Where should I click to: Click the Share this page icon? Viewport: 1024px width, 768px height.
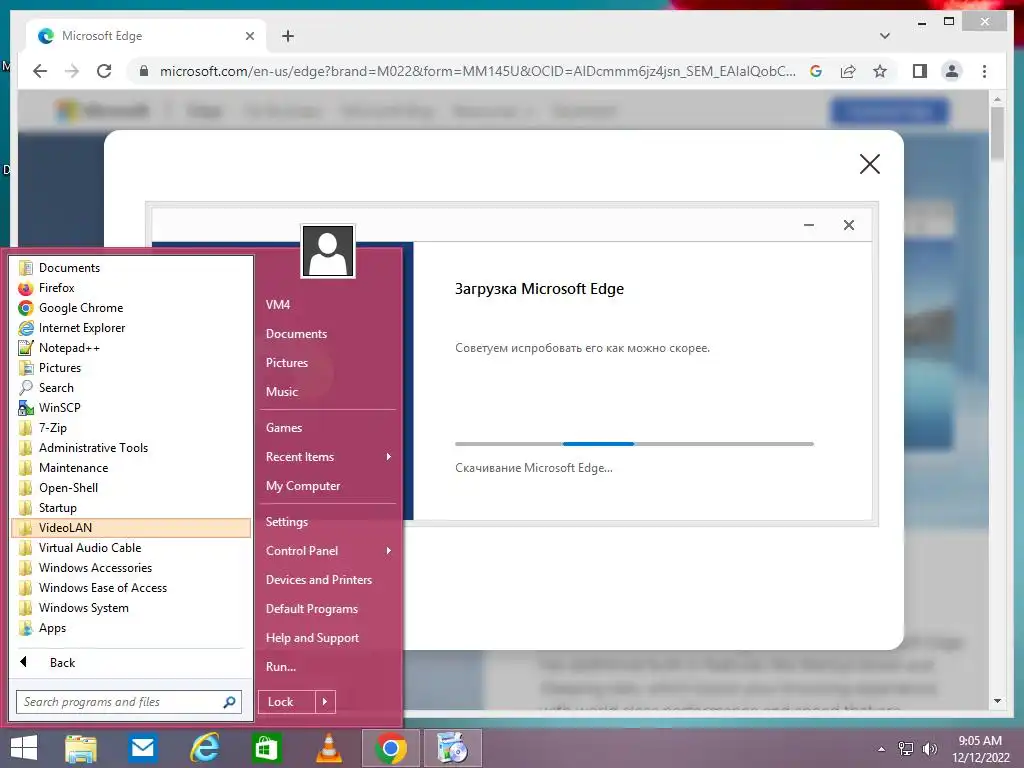(848, 71)
